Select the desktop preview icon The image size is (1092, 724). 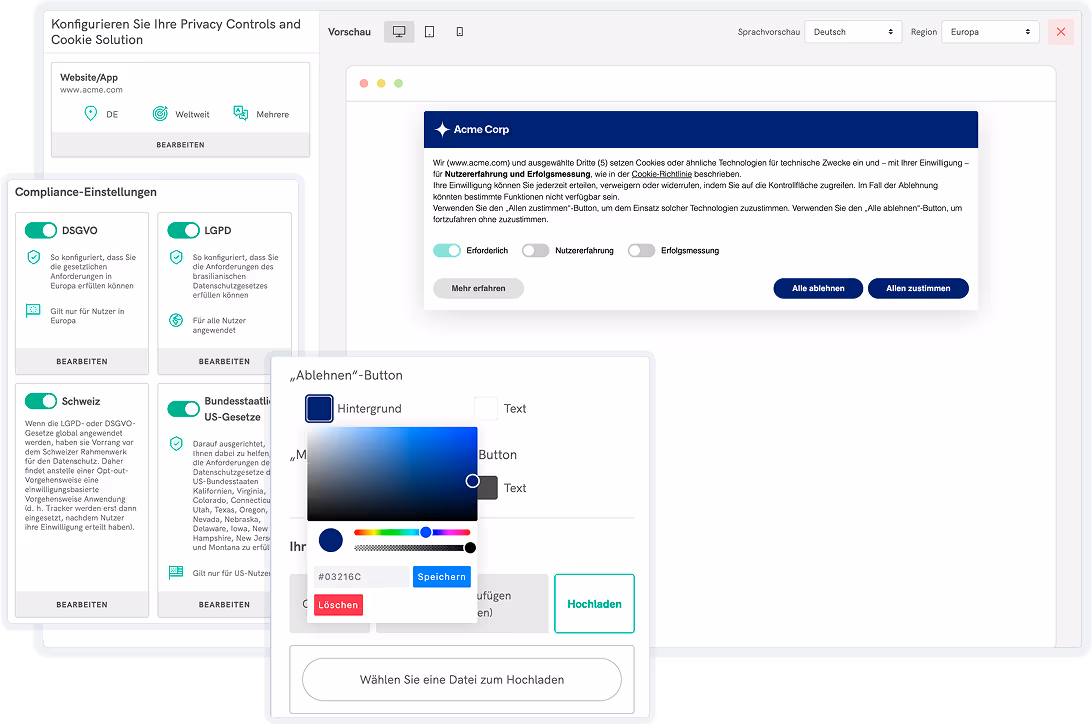tap(399, 32)
